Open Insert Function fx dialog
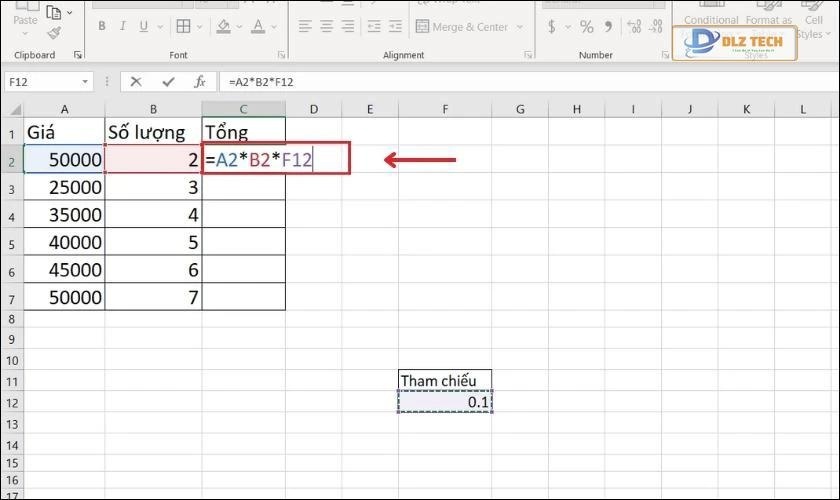Viewport: 840px width, 500px height. coord(199,82)
